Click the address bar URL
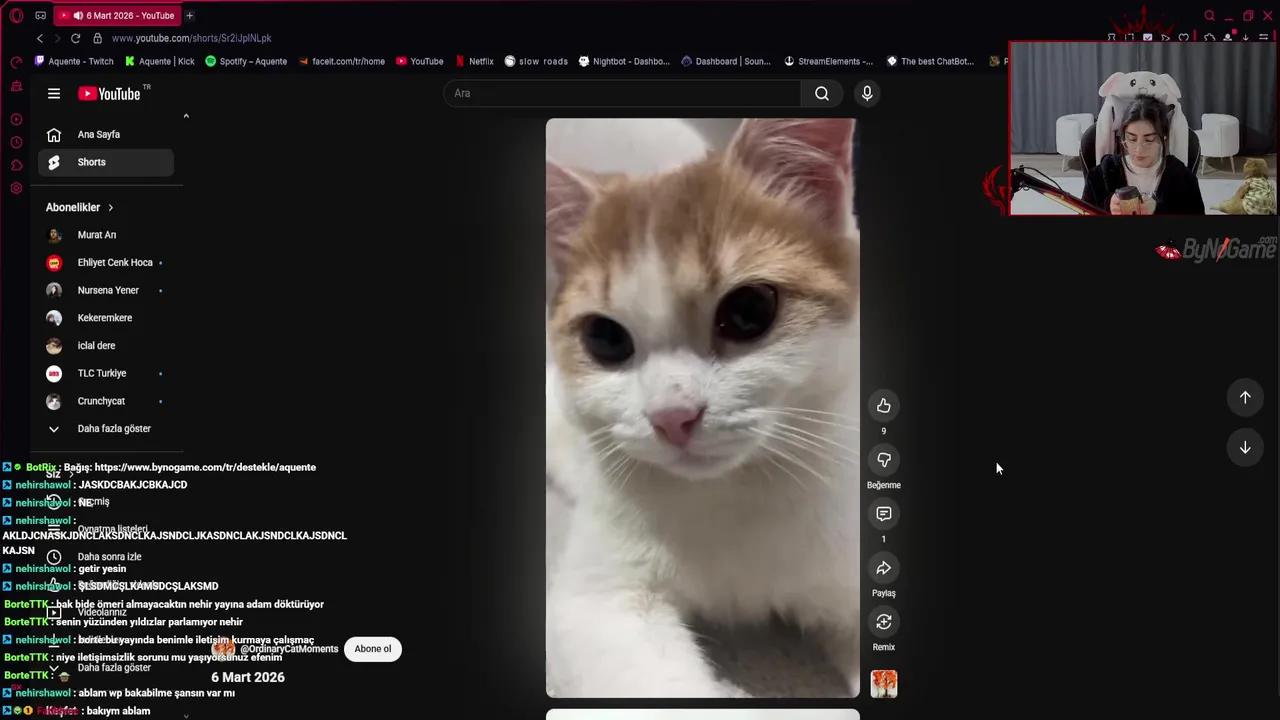The height and width of the screenshot is (720, 1280). pos(191,38)
